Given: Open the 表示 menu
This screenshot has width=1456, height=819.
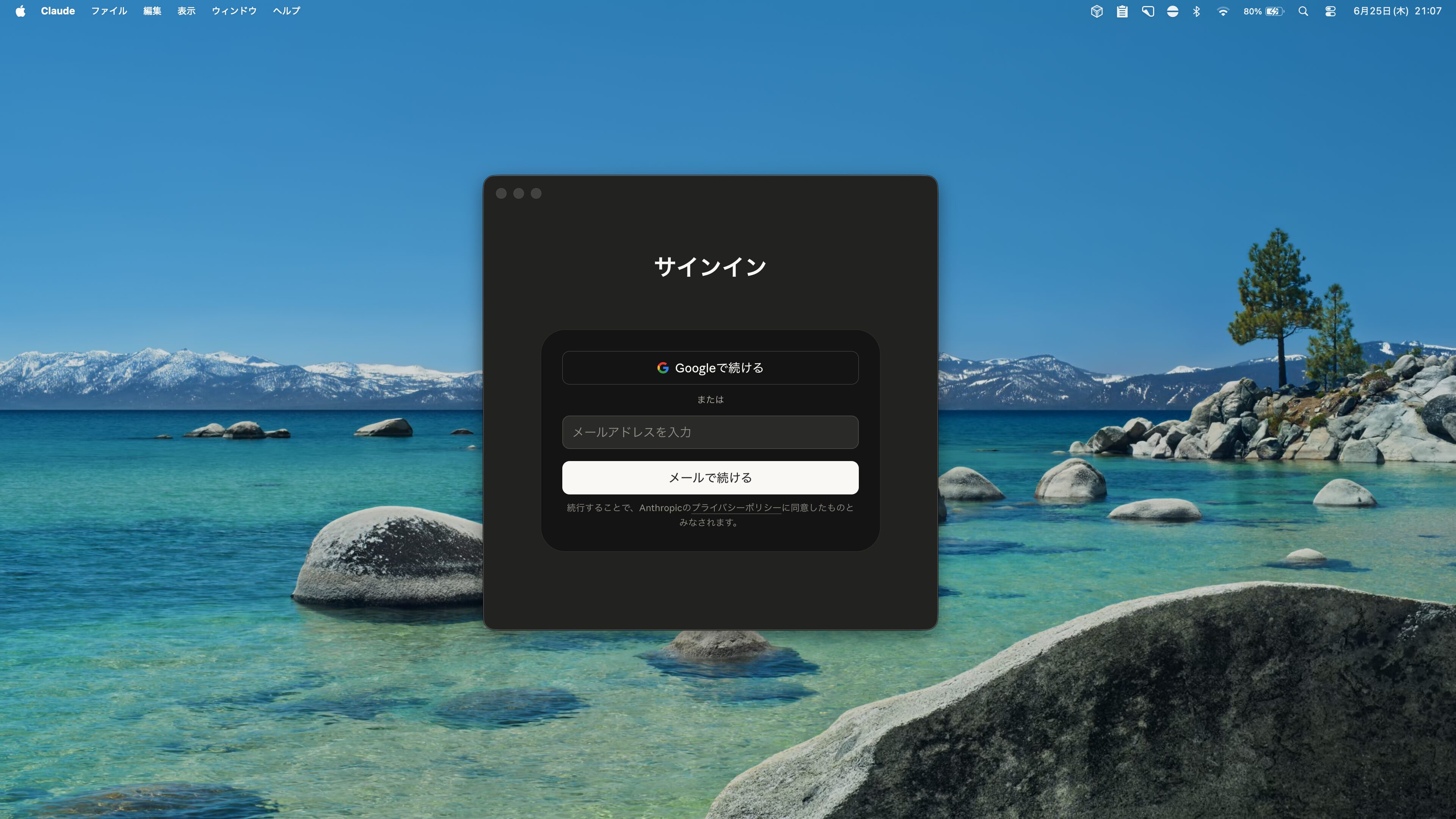Looking at the screenshot, I should click(187, 11).
